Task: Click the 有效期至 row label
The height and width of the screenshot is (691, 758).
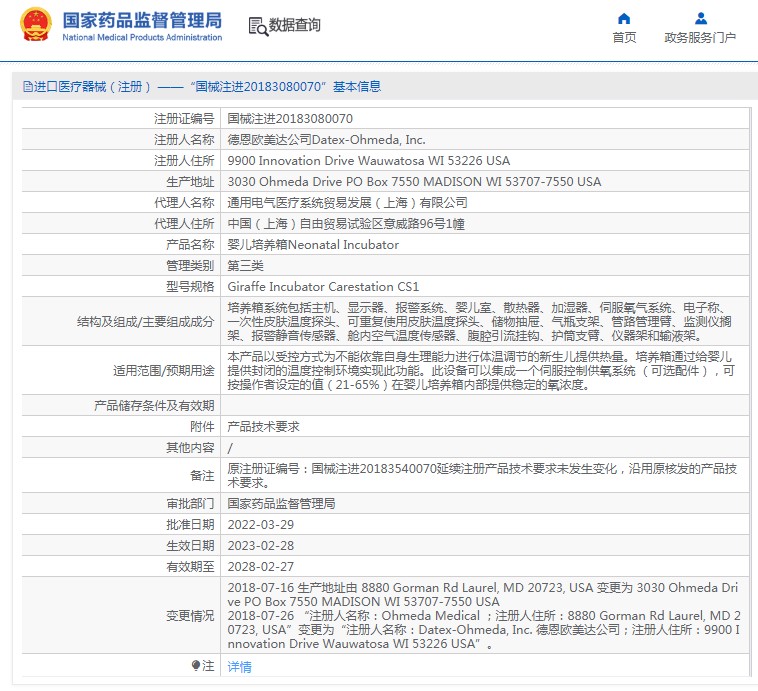Action: [x=190, y=567]
